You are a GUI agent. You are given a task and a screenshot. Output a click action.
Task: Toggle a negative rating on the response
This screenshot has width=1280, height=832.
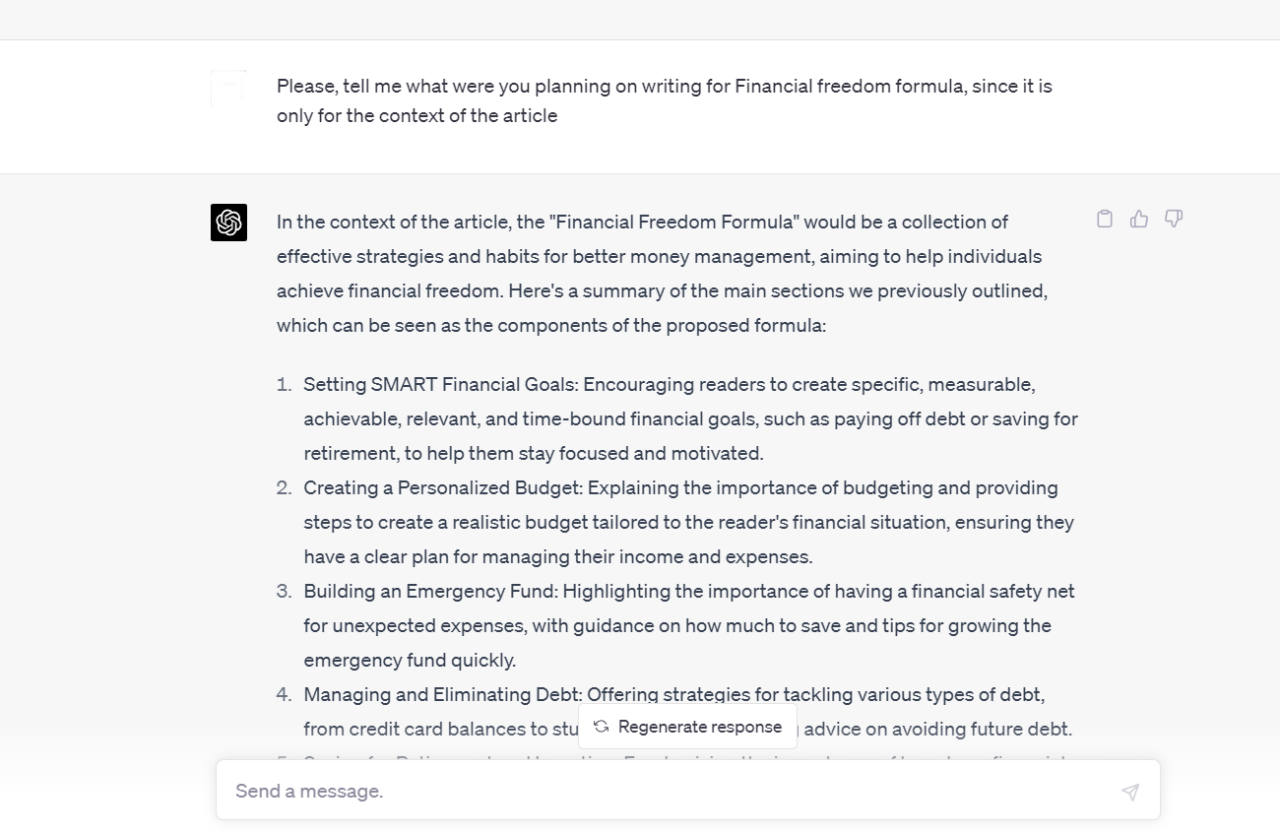tap(1173, 219)
